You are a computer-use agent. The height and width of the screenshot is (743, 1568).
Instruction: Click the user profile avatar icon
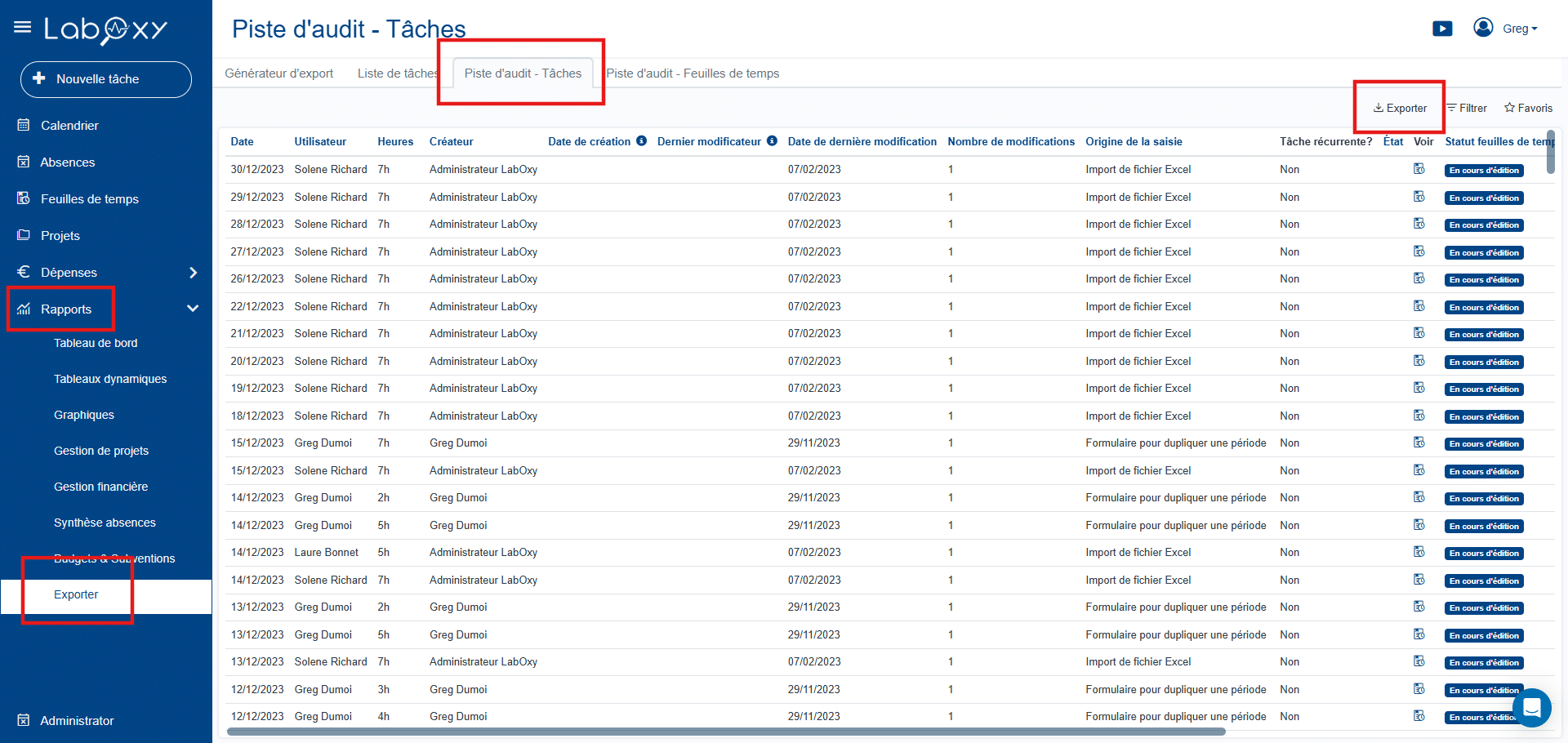1483,28
